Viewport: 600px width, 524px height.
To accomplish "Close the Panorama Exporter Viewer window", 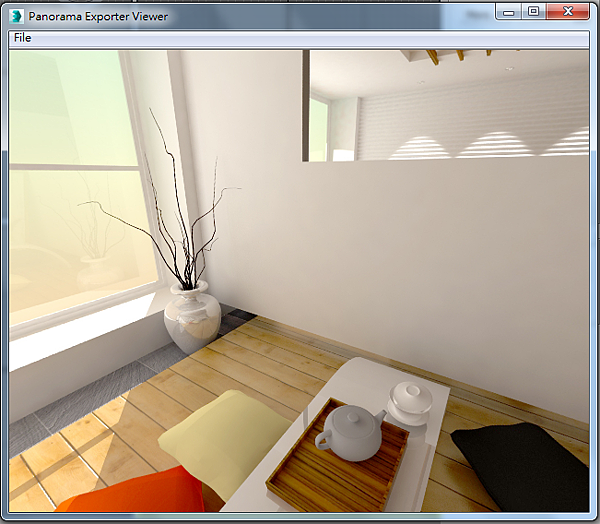I will point(568,12).
